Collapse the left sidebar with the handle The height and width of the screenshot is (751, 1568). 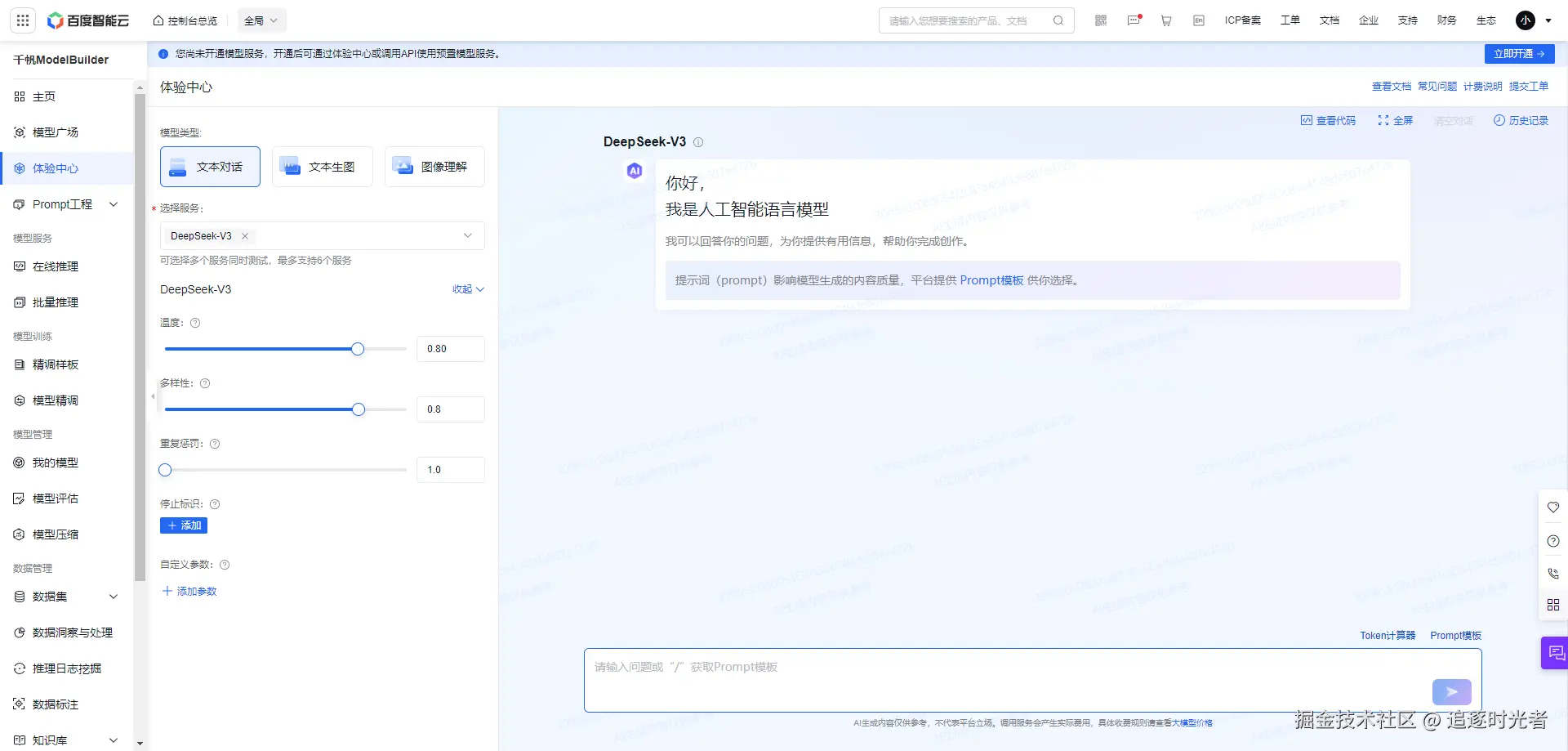point(153,397)
